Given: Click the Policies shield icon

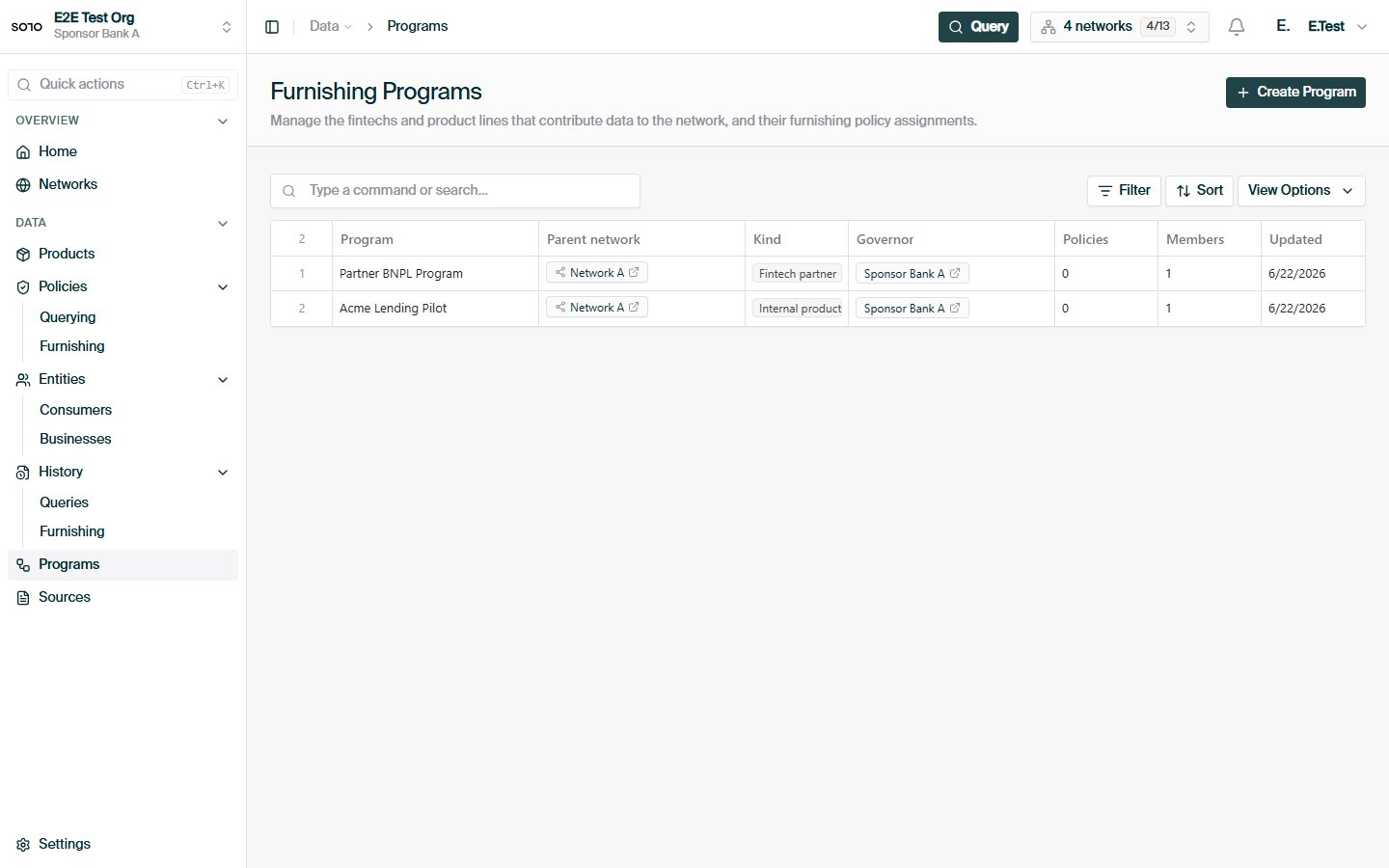Looking at the screenshot, I should coord(23,287).
